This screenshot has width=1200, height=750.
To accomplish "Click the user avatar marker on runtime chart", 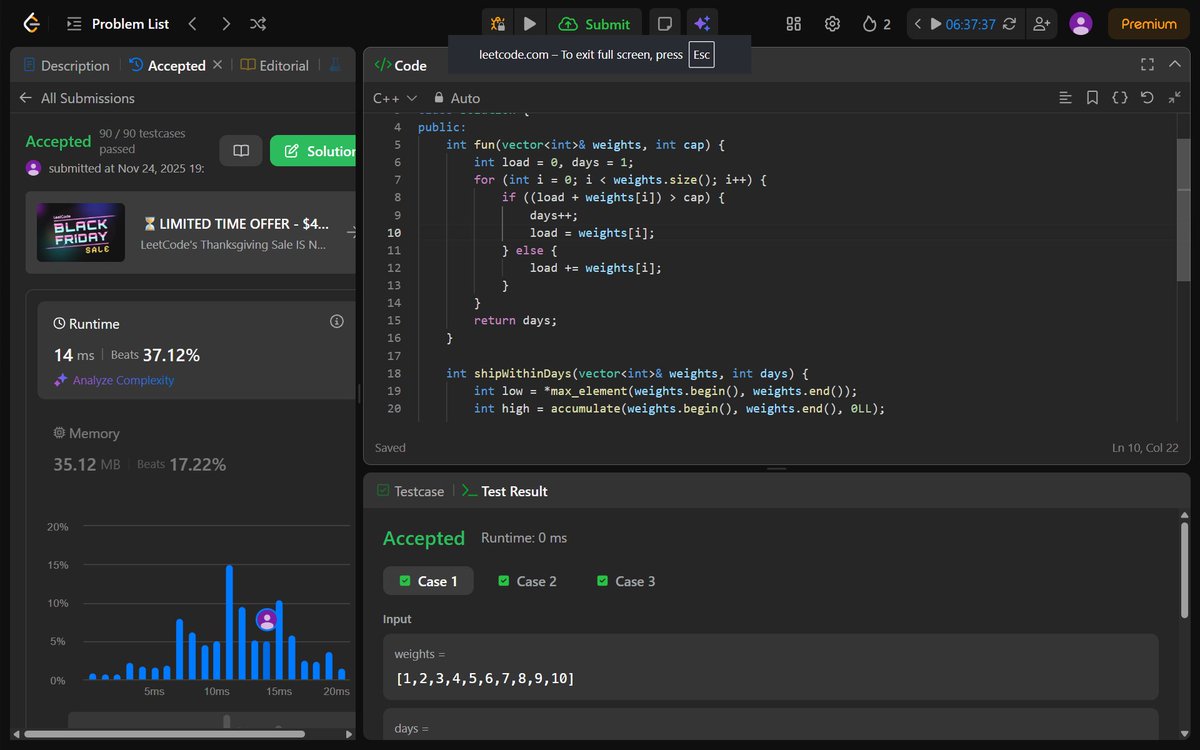I will (x=267, y=619).
